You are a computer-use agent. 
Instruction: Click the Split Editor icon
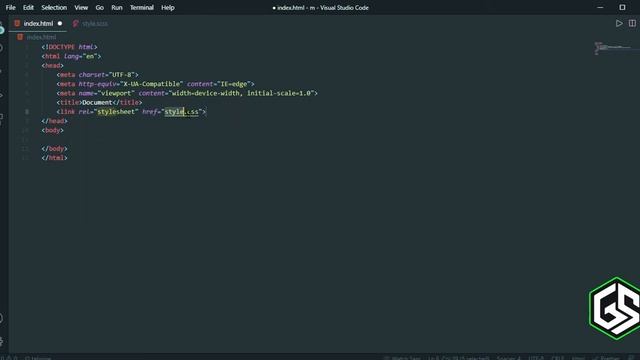tap(632, 23)
